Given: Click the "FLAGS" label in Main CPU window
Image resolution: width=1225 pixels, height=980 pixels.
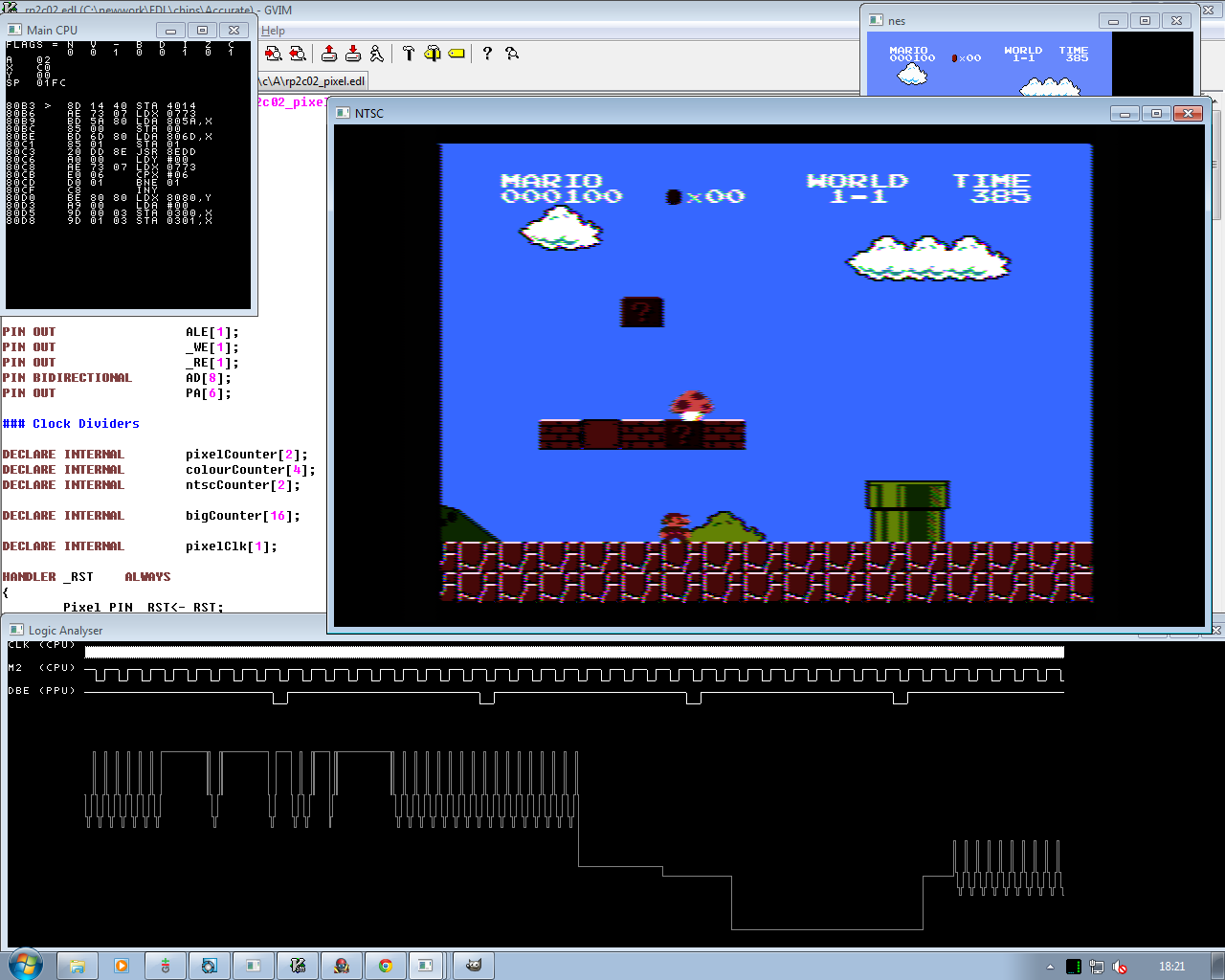Looking at the screenshot, I should 25,45.
